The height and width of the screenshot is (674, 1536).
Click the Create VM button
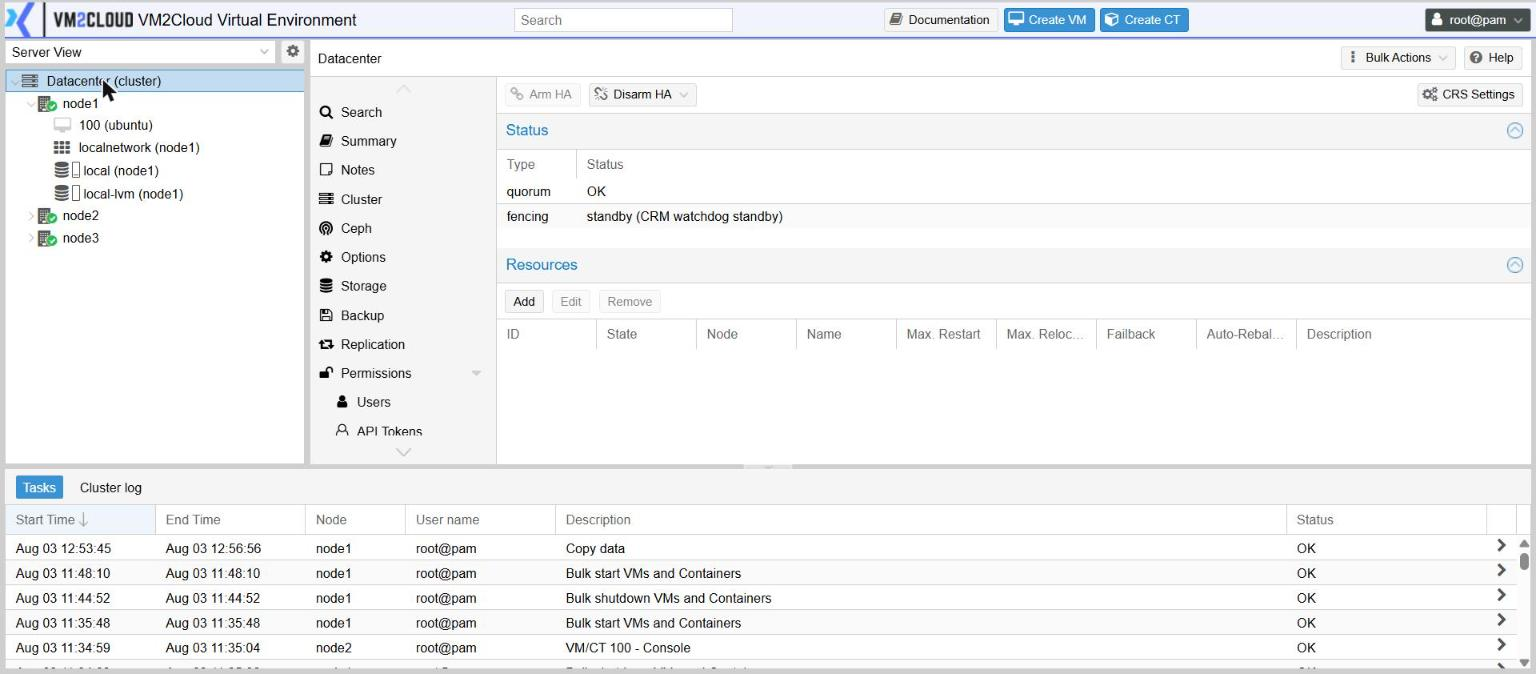[1049, 19]
